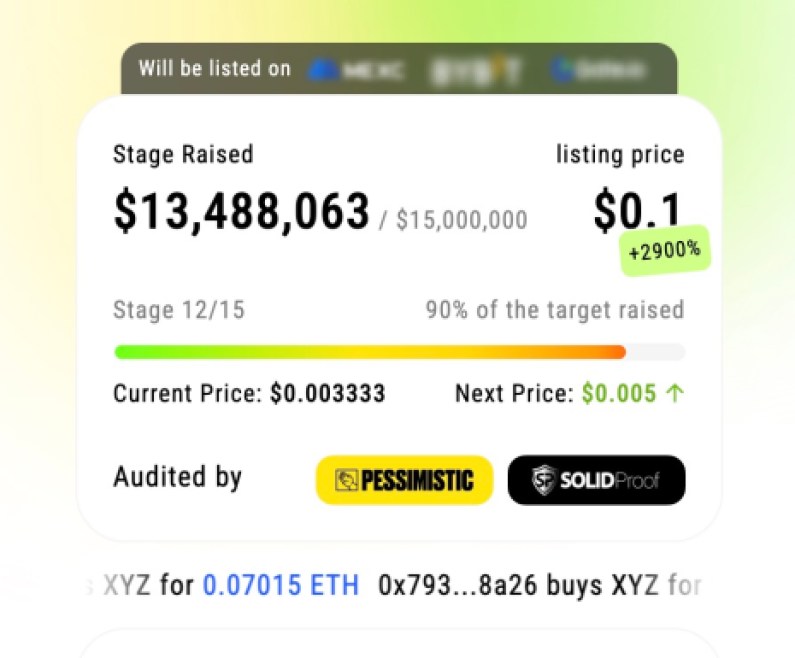Click the 0.07015 ETH ticker link
The width and height of the screenshot is (795, 658).
pos(280,585)
